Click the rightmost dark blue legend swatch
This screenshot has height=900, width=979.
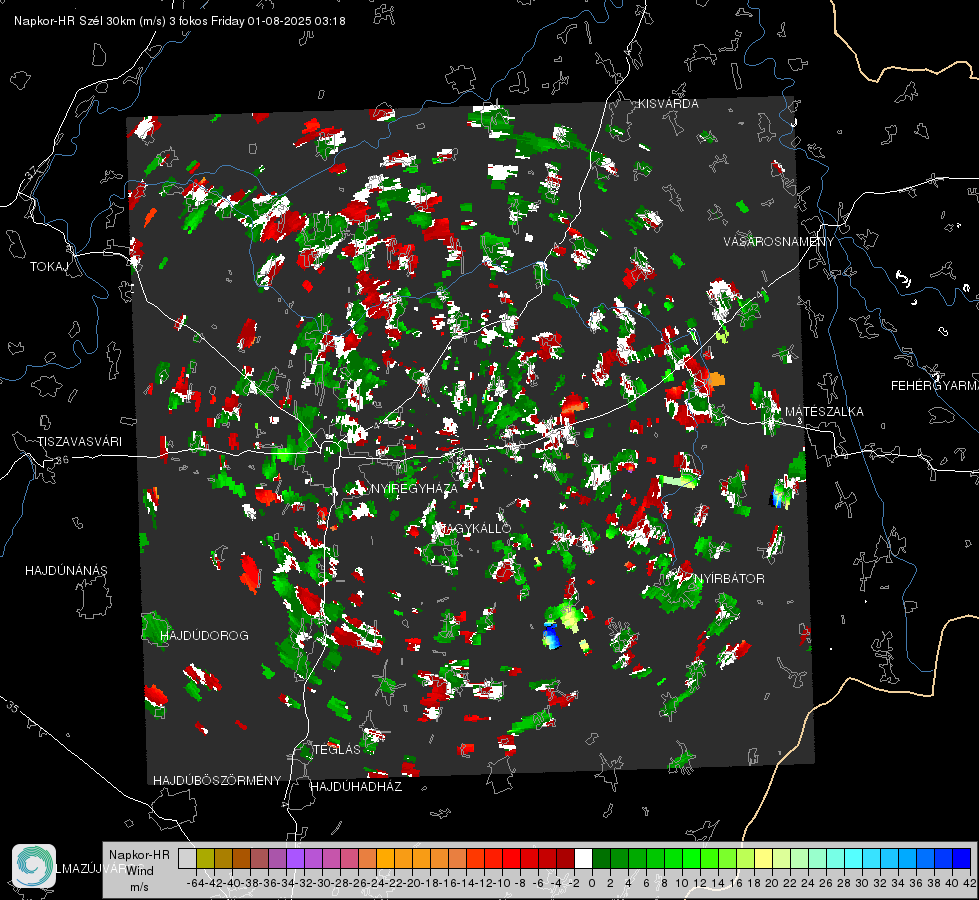(x=962, y=859)
